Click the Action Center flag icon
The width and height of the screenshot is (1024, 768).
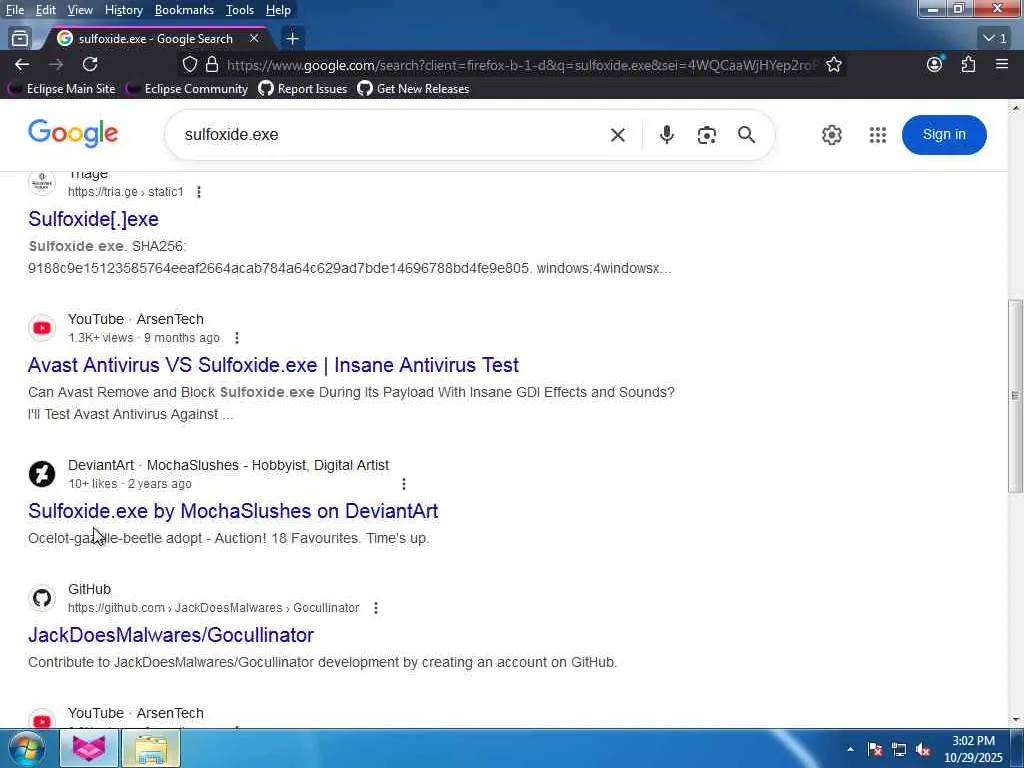874,749
